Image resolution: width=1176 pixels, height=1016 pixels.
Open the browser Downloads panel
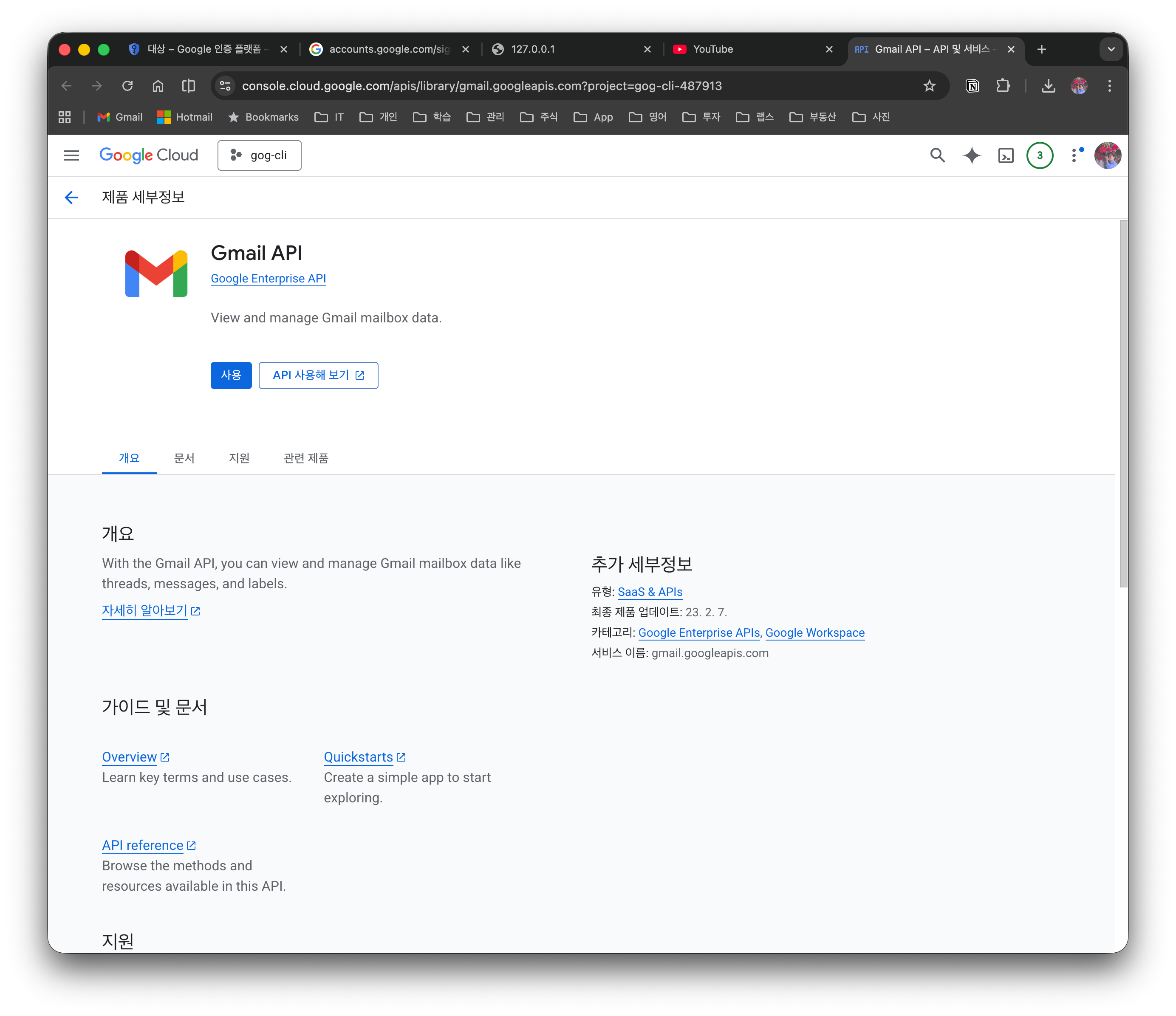point(1048,86)
